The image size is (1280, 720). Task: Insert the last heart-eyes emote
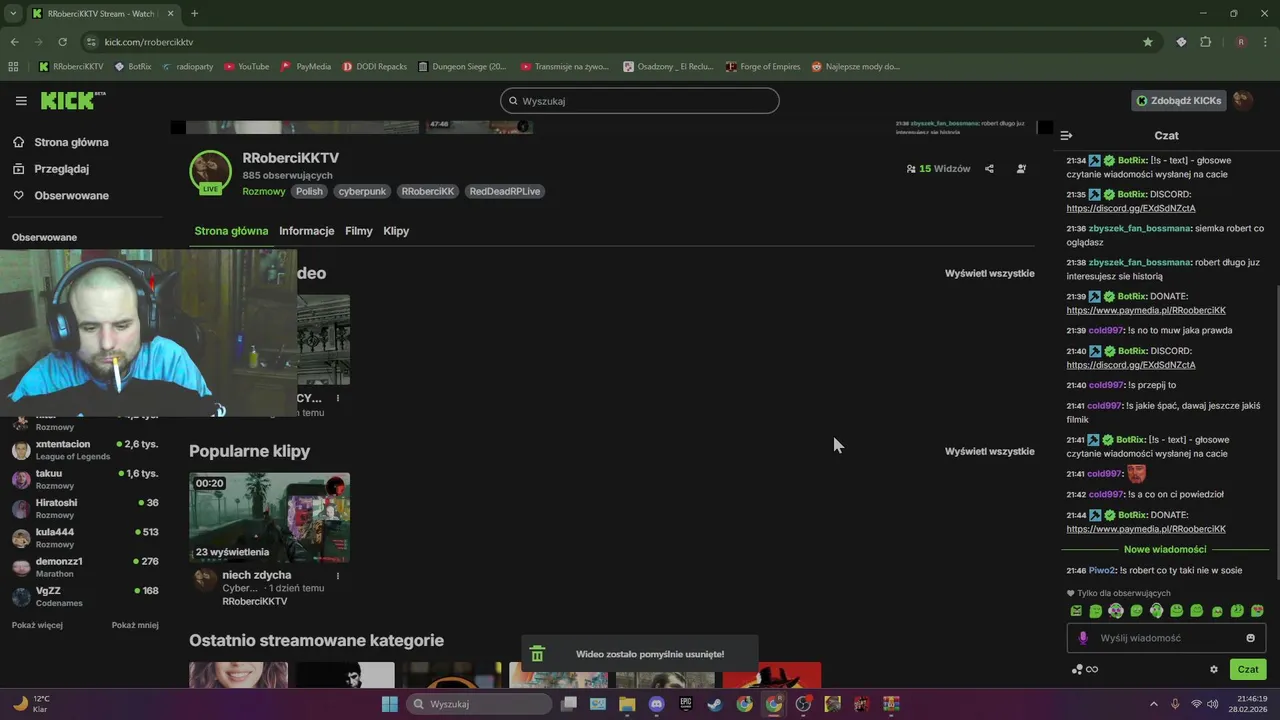point(1257,611)
